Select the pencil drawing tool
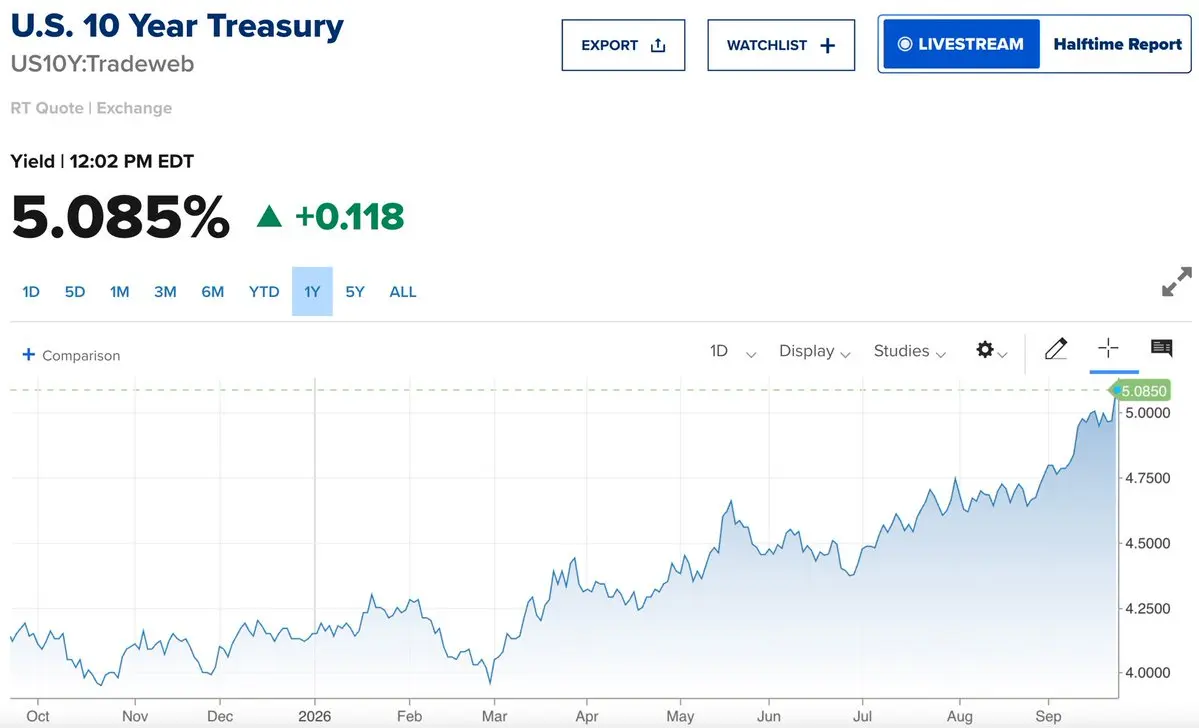 [1055, 349]
